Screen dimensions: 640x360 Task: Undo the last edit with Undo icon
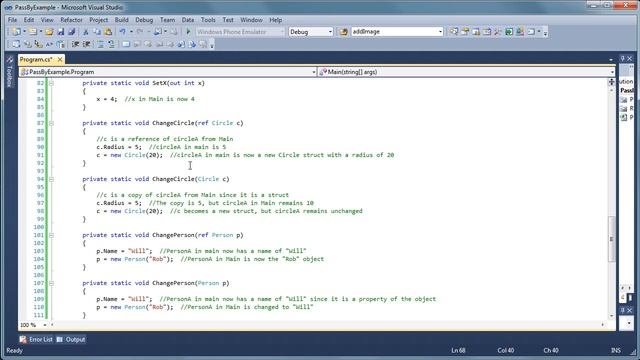click(122, 32)
